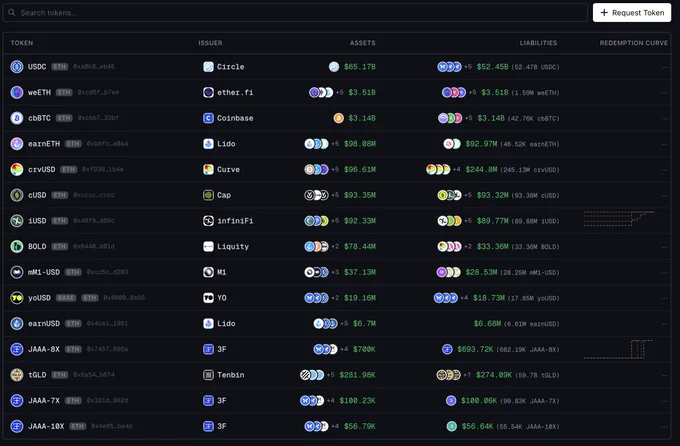Viewport: 680px width, 446px height.
Task: Click the weETH token icon
Action: pos(17,92)
